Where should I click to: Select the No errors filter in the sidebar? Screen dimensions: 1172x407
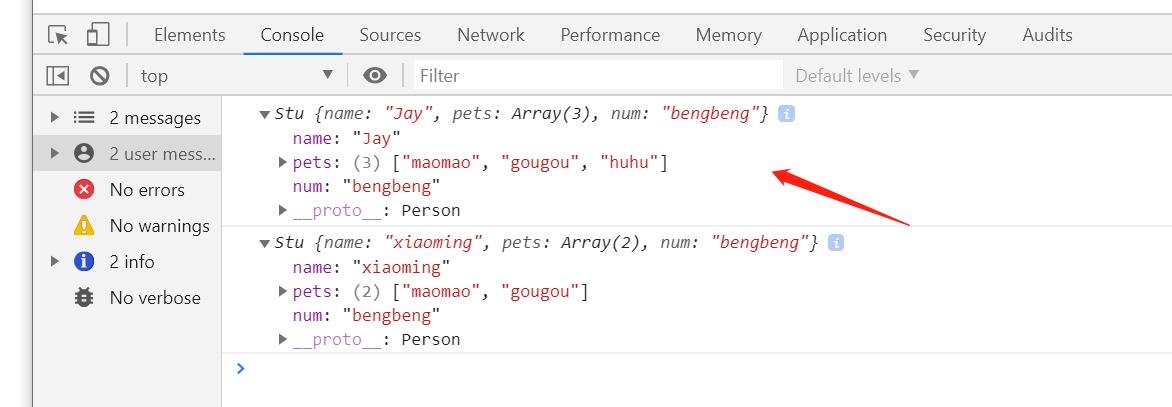click(147, 190)
